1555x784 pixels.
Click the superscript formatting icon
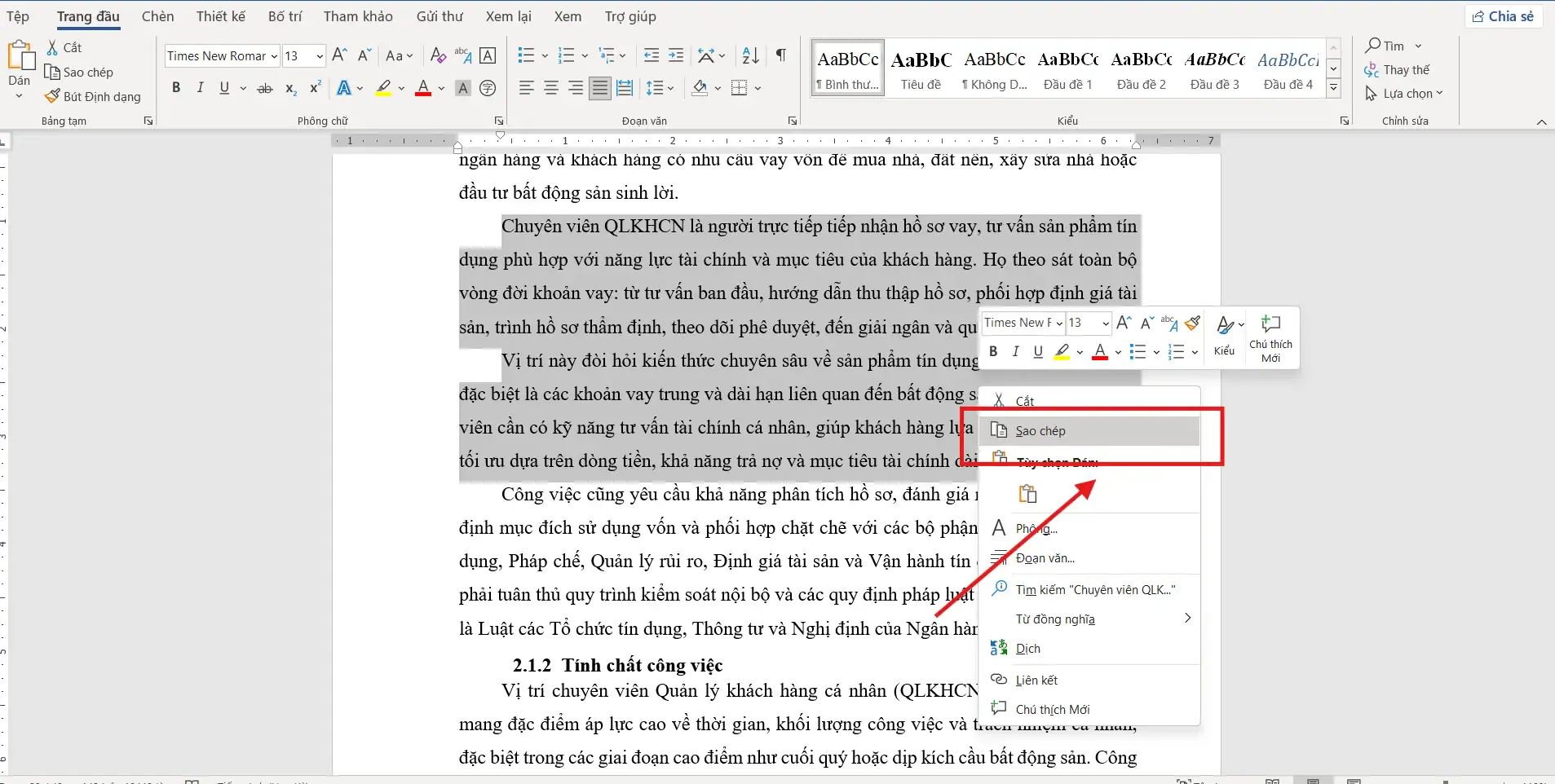315,88
